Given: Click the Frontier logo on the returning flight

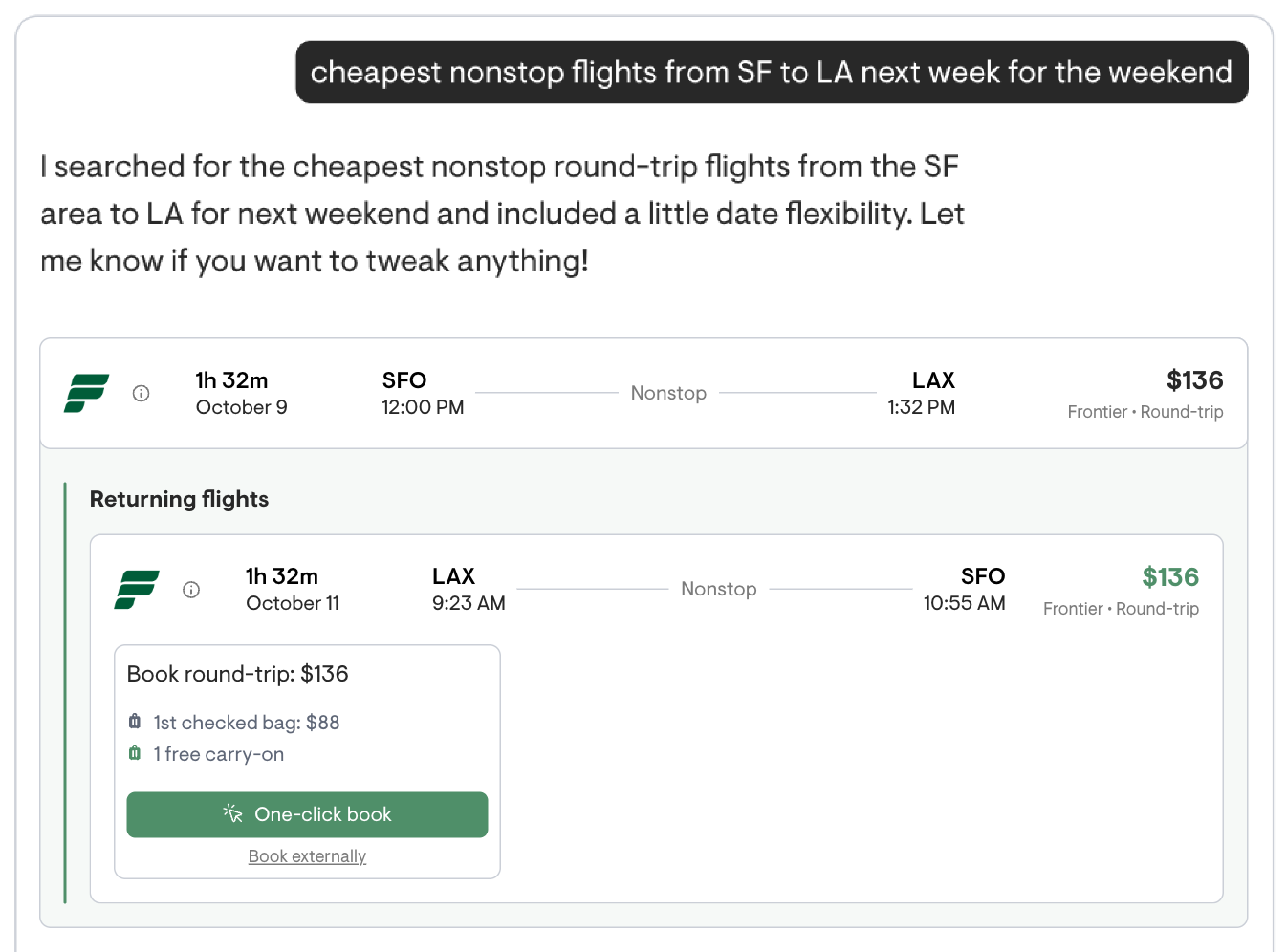Looking at the screenshot, I should coord(137,590).
